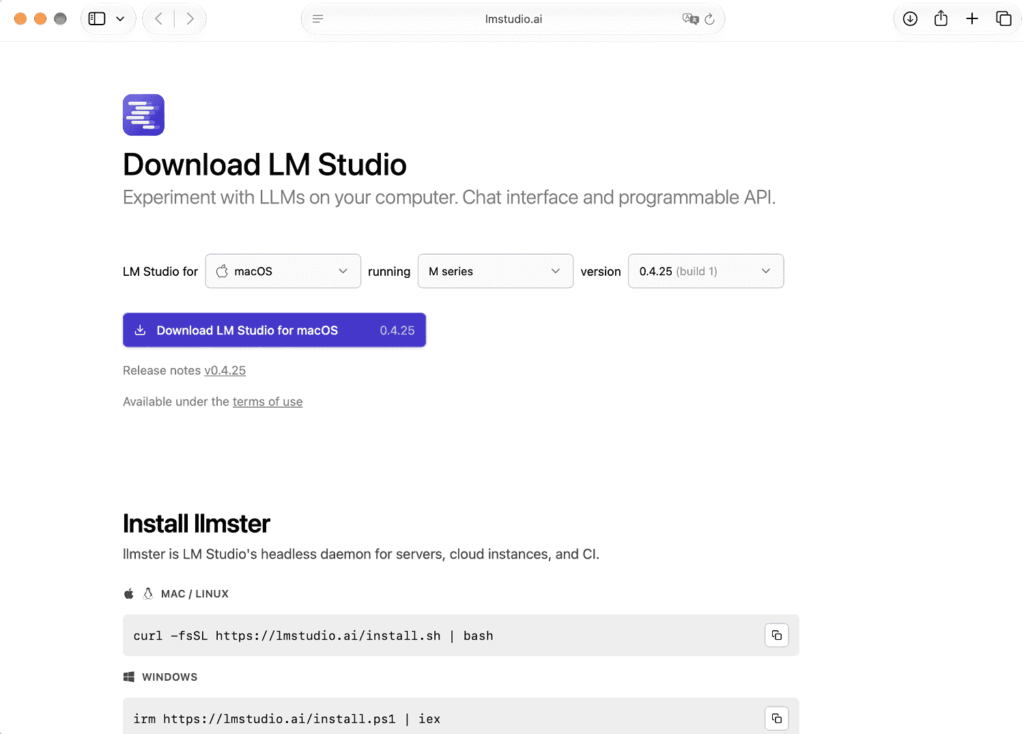1024x734 pixels.
Task: Copy the curl install command
Action: (776, 635)
